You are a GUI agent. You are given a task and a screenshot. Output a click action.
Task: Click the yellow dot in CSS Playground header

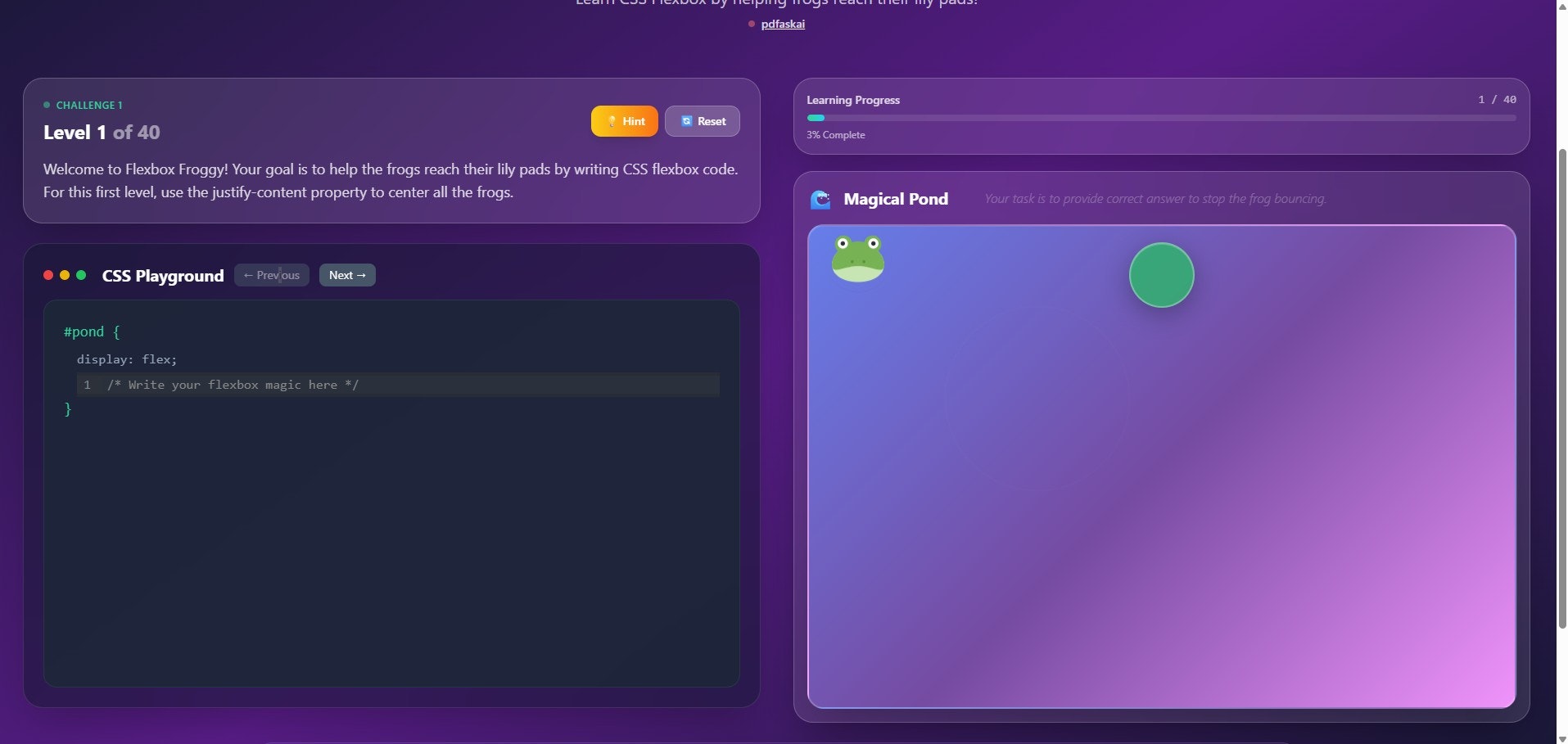pyautogui.click(x=65, y=276)
